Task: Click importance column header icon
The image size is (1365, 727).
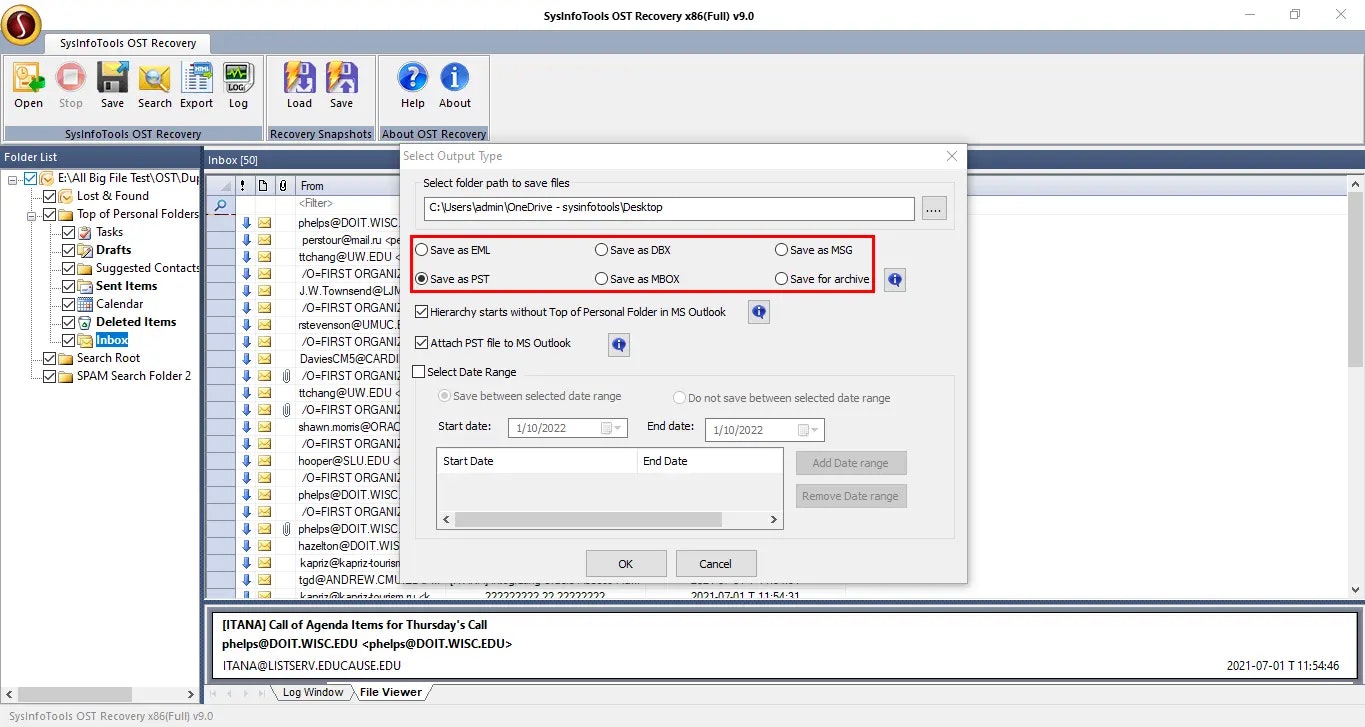Action: pyautogui.click(x=242, y=185)
